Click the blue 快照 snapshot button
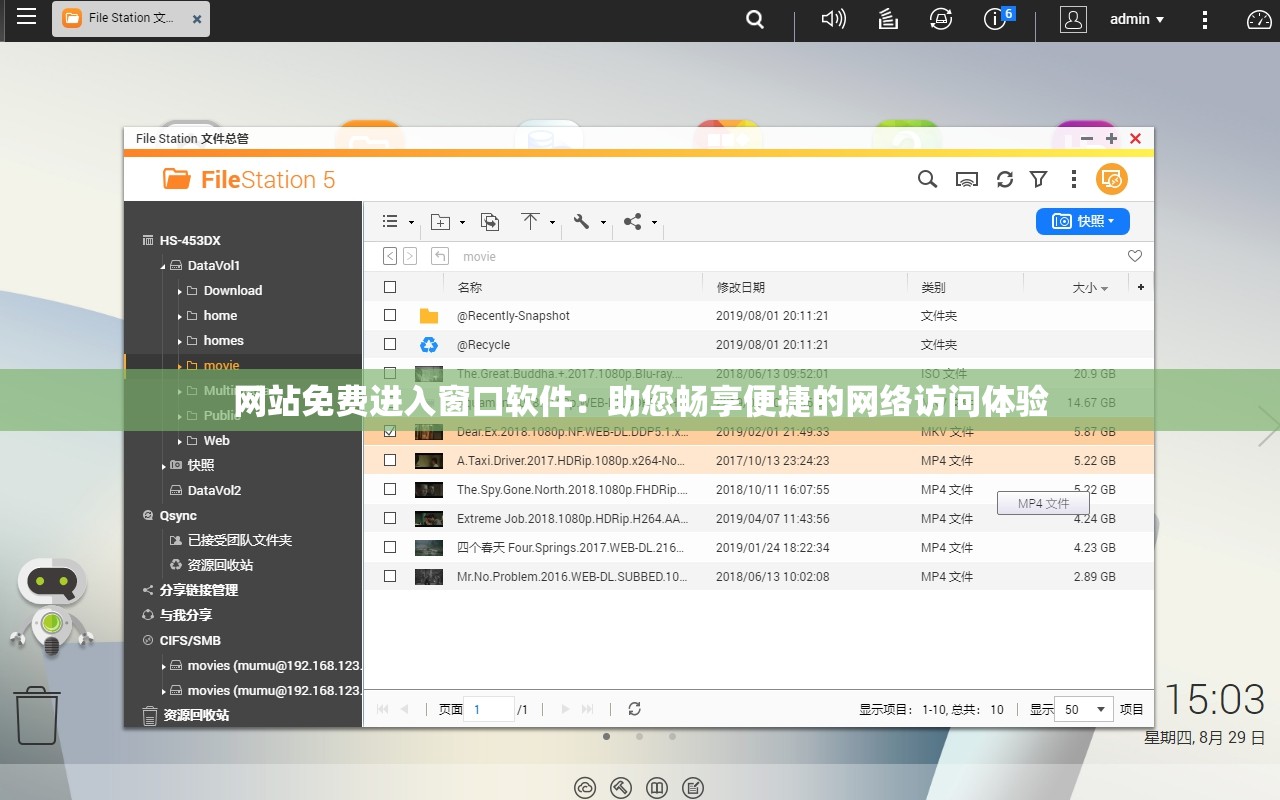1280x800 pixels. [x=1083, y=221]
